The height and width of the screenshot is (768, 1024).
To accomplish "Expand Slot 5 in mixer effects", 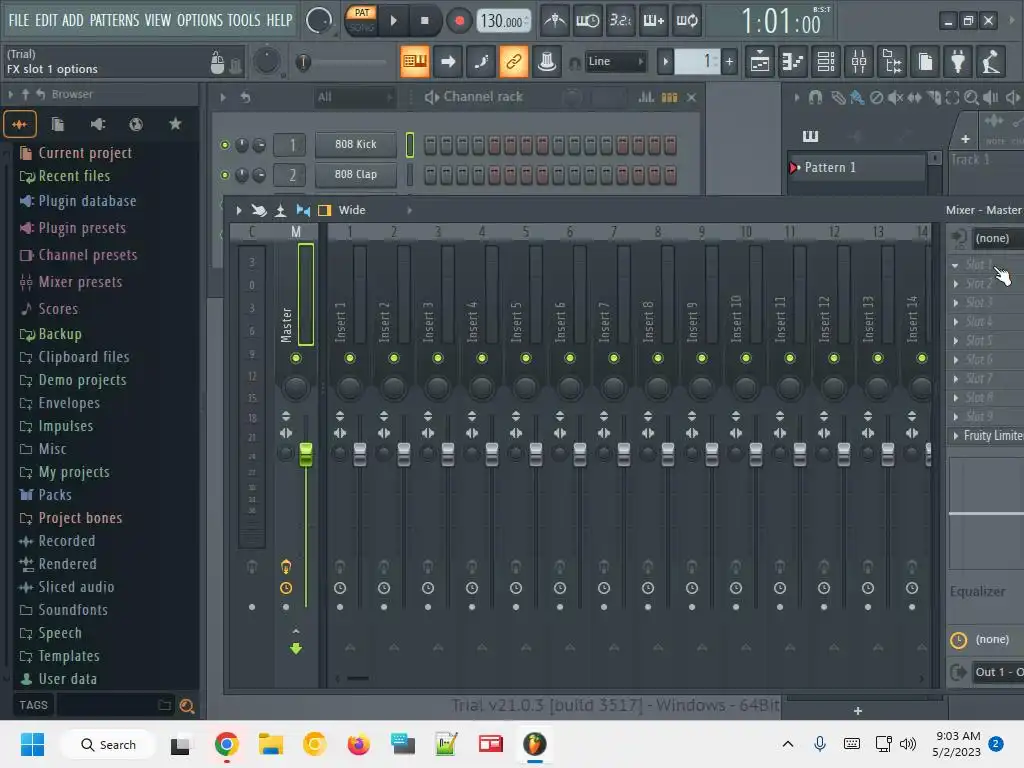I will 956,341.
